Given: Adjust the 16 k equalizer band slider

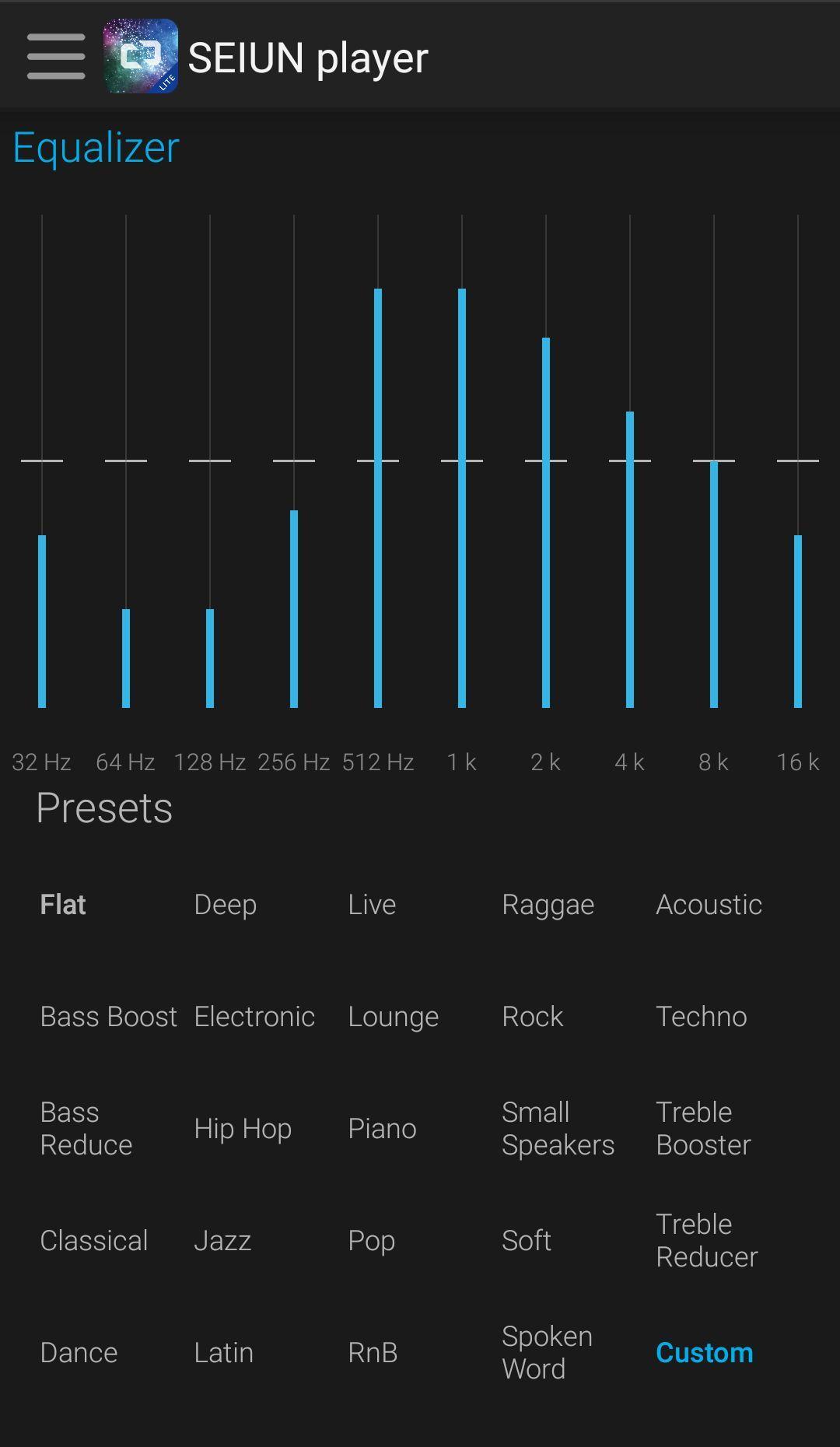Looking at the screenshot, I should (798, 461).
